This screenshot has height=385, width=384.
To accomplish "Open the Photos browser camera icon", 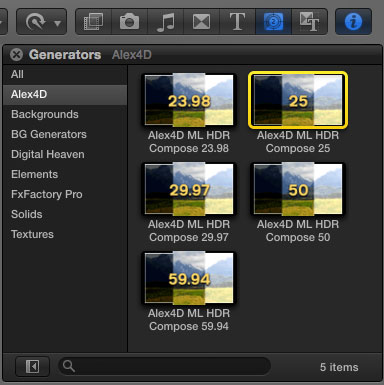I will coord(129,22).
